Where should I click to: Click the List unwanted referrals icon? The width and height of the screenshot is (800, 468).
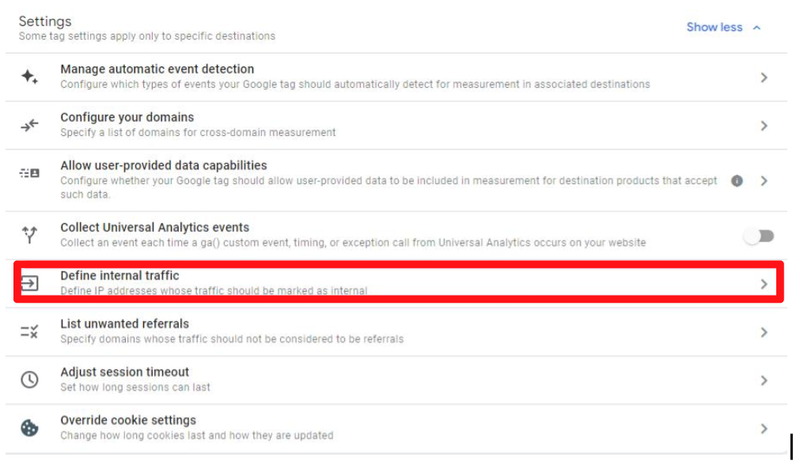[29, 331]
